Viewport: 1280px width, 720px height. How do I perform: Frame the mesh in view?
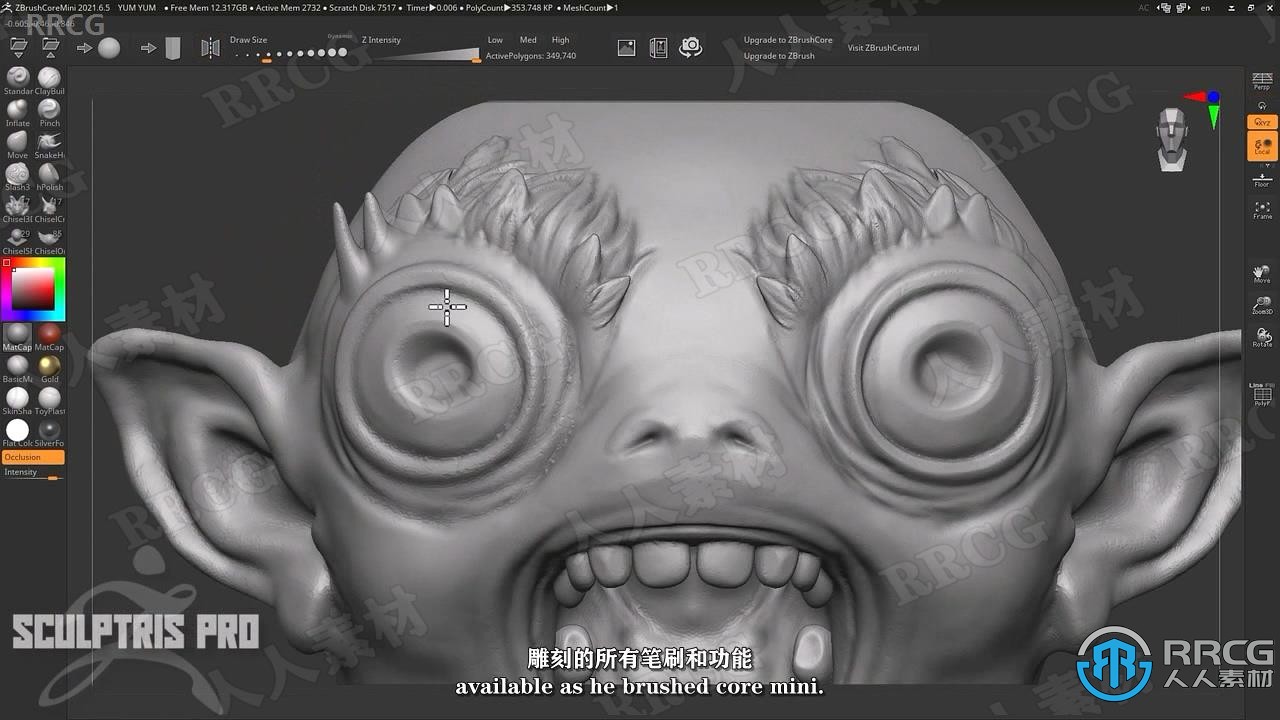pos(1262,210)
